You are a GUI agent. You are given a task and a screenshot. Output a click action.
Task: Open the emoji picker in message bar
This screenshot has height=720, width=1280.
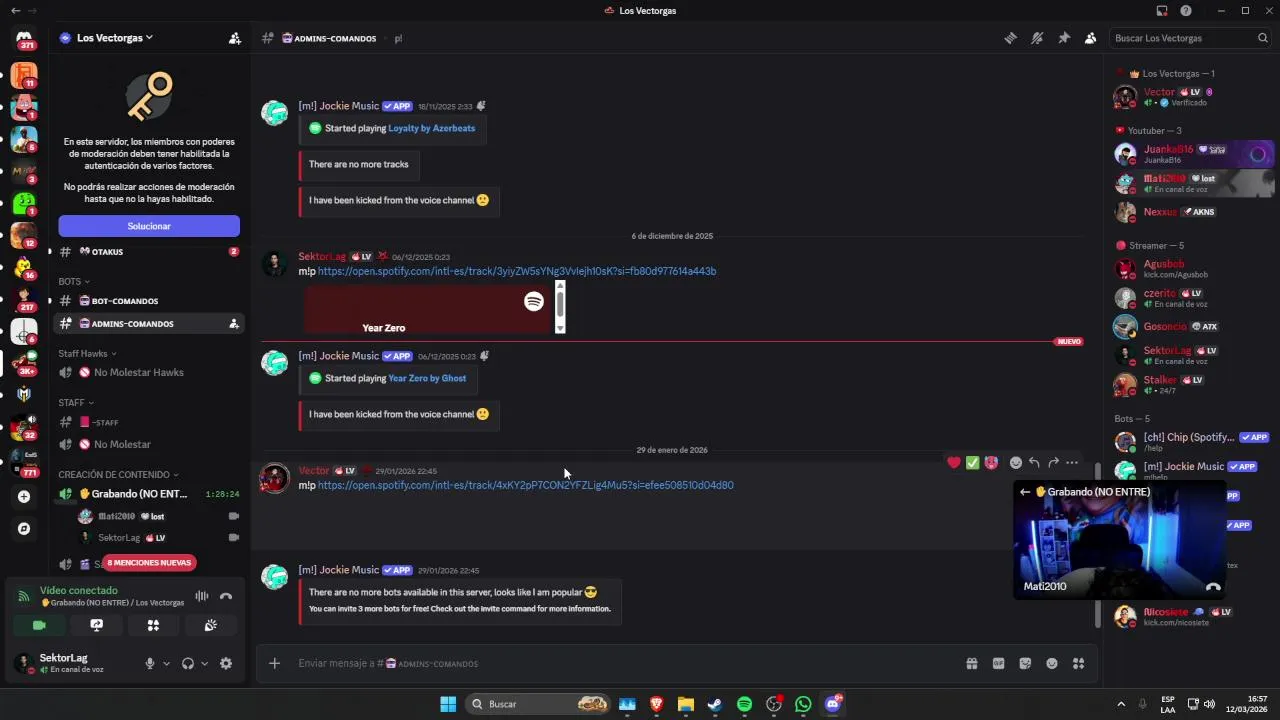1052,663
